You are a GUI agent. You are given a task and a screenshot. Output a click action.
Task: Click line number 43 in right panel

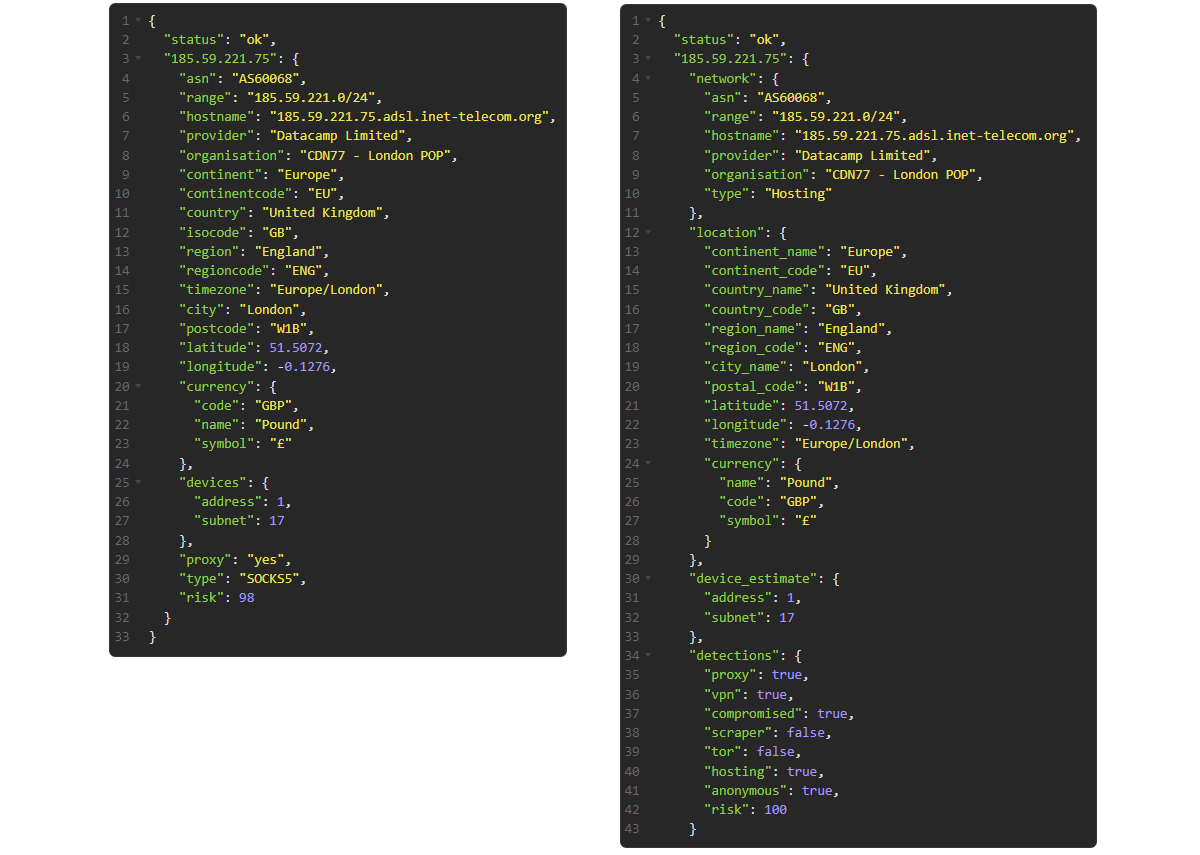pos(632,829)
